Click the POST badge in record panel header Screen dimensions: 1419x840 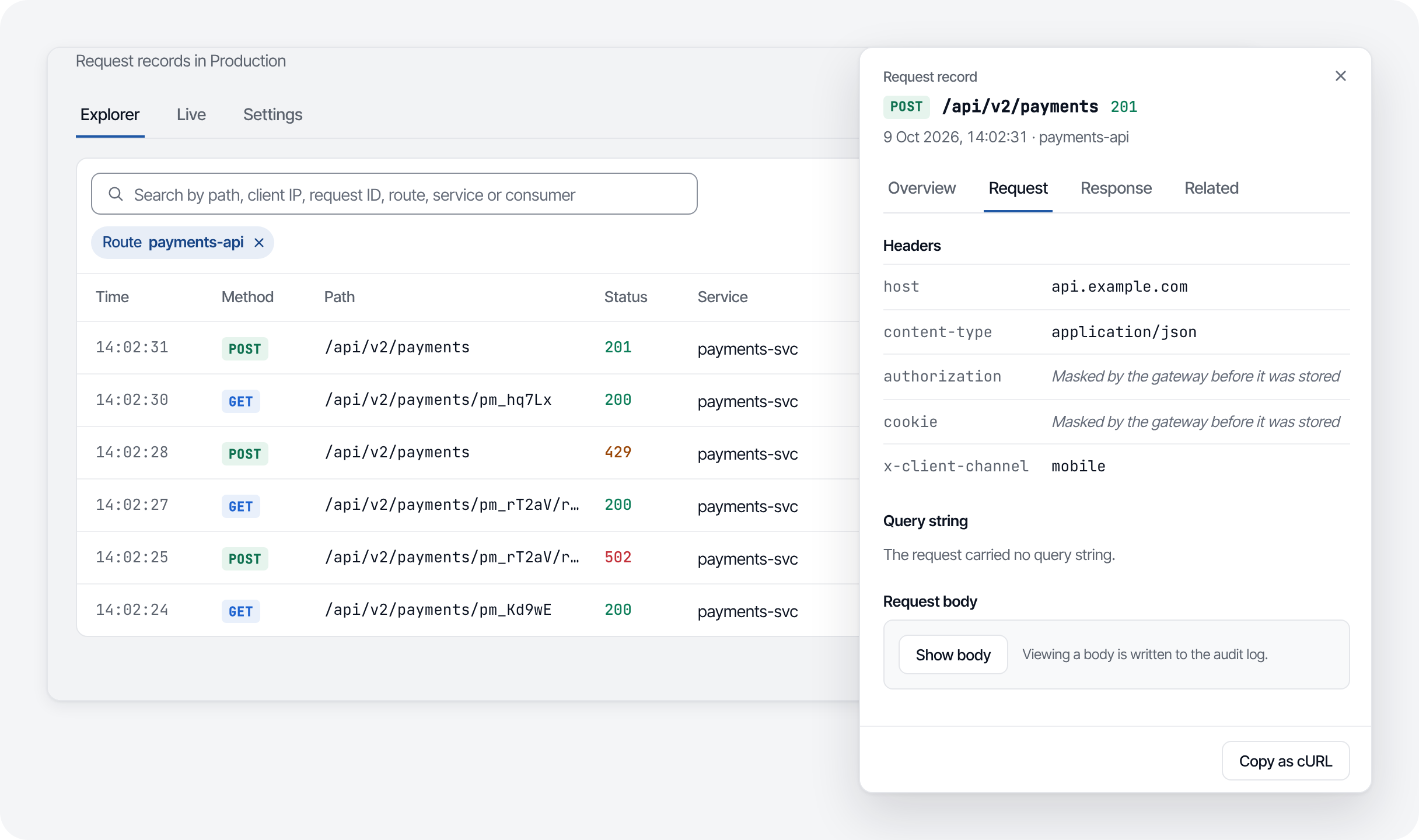(x=906, y=107)
